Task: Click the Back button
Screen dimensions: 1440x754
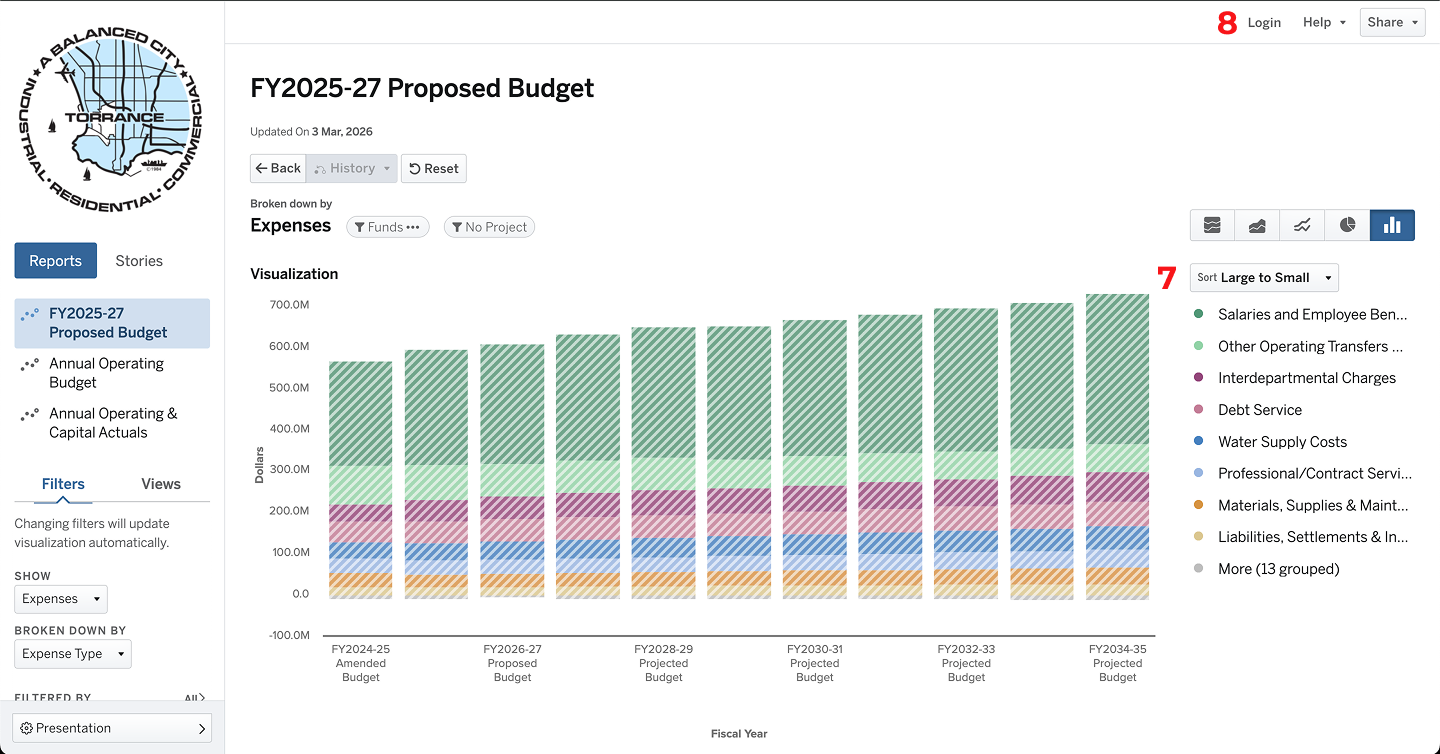Action: click(278, 168)
